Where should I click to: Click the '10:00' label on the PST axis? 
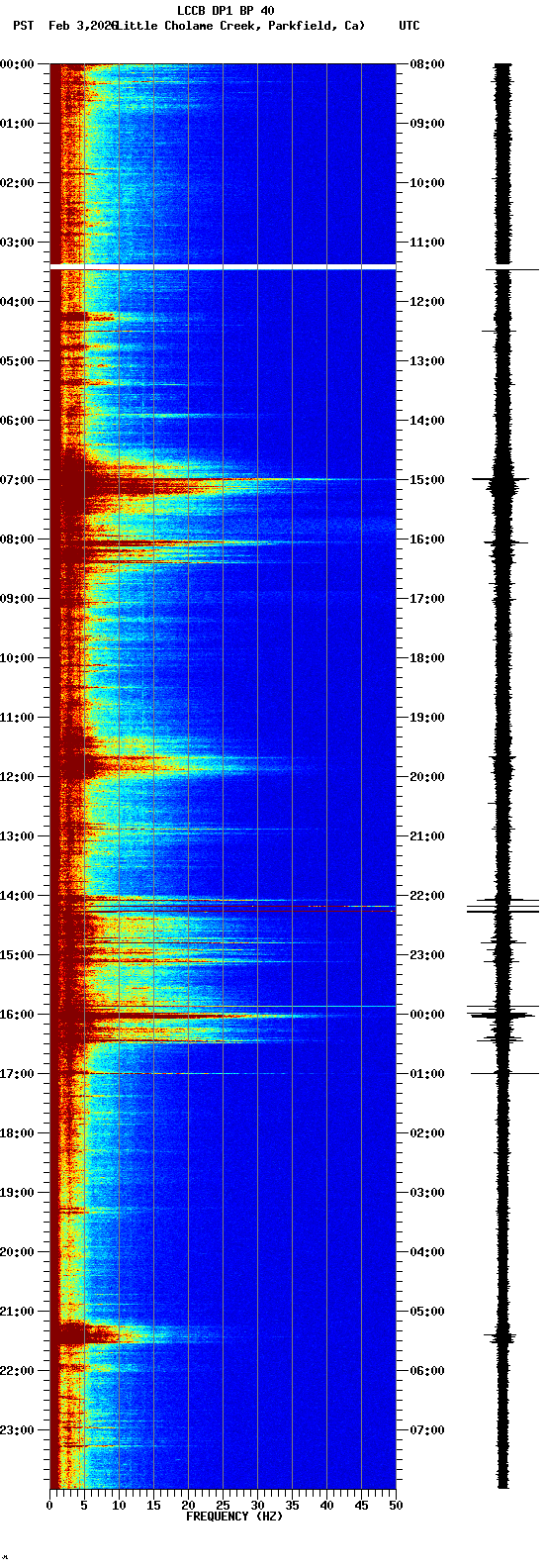[x=16, y=658]
